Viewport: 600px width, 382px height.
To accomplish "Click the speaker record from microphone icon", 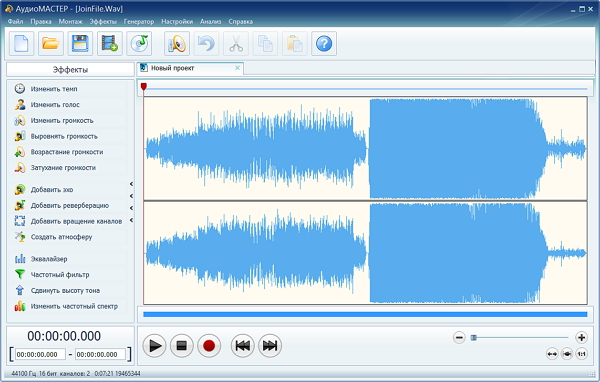I will coord(176,43).
